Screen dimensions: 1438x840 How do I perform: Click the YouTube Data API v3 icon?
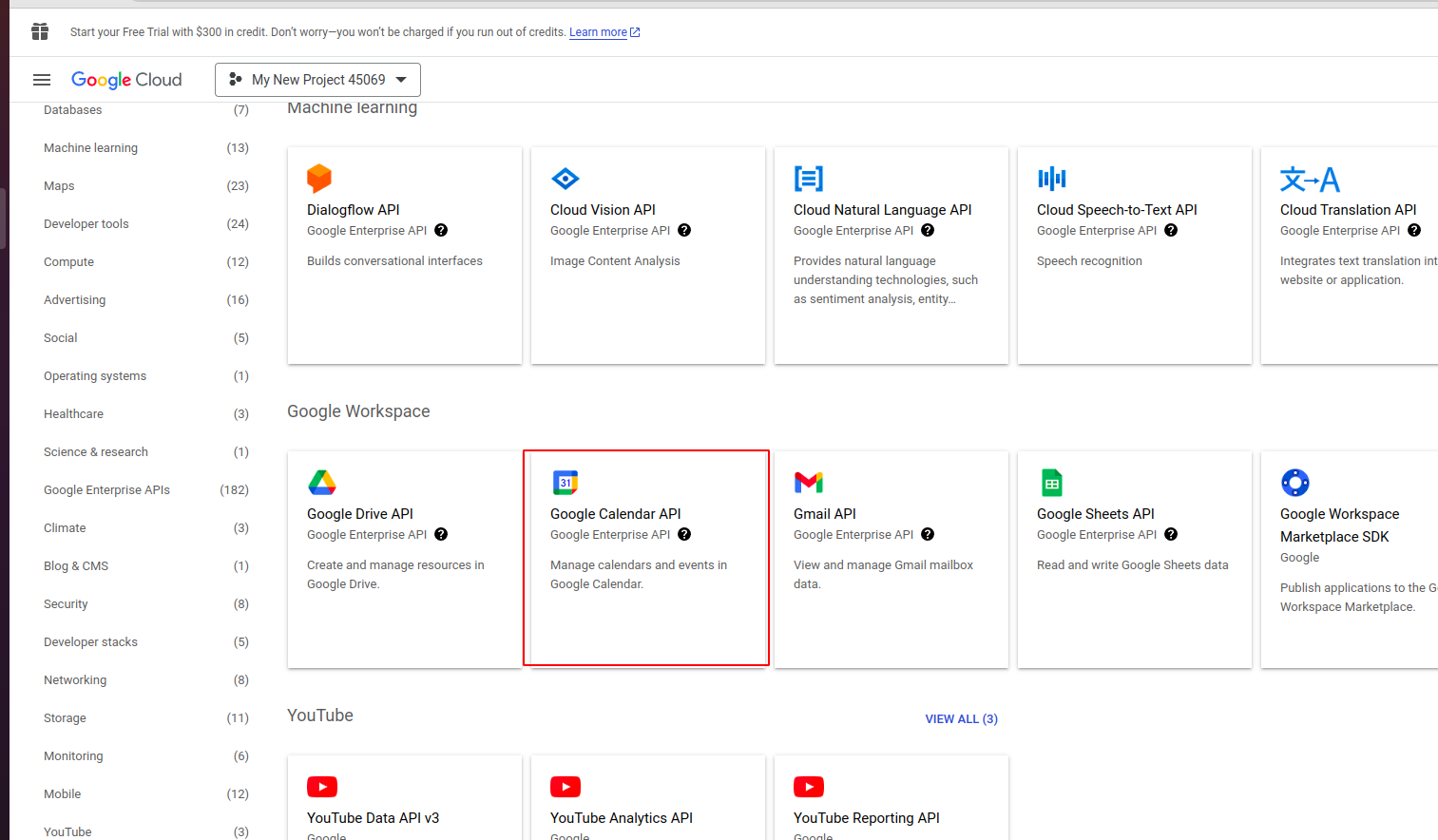(322, 787)
